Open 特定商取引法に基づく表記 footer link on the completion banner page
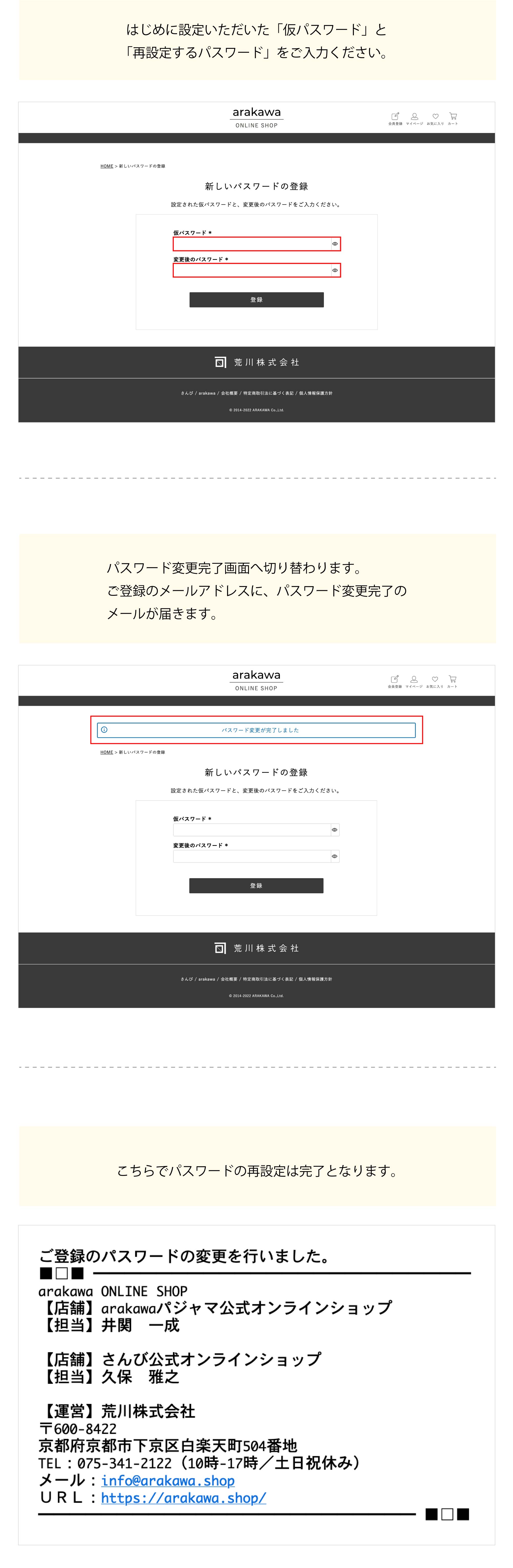Image resolution: width=513 pixels, height=1568 pixels. pyautogui.click(x=268, y=979)
